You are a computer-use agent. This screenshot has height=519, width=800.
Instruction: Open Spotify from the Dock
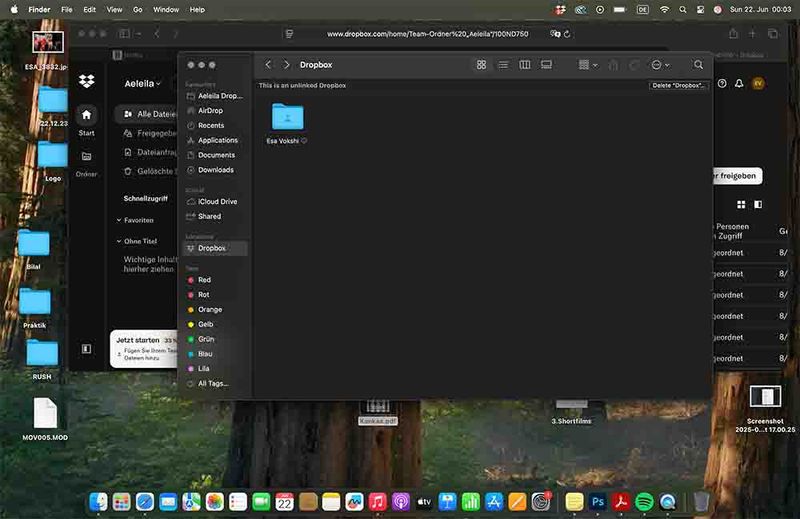coord(644,501)
